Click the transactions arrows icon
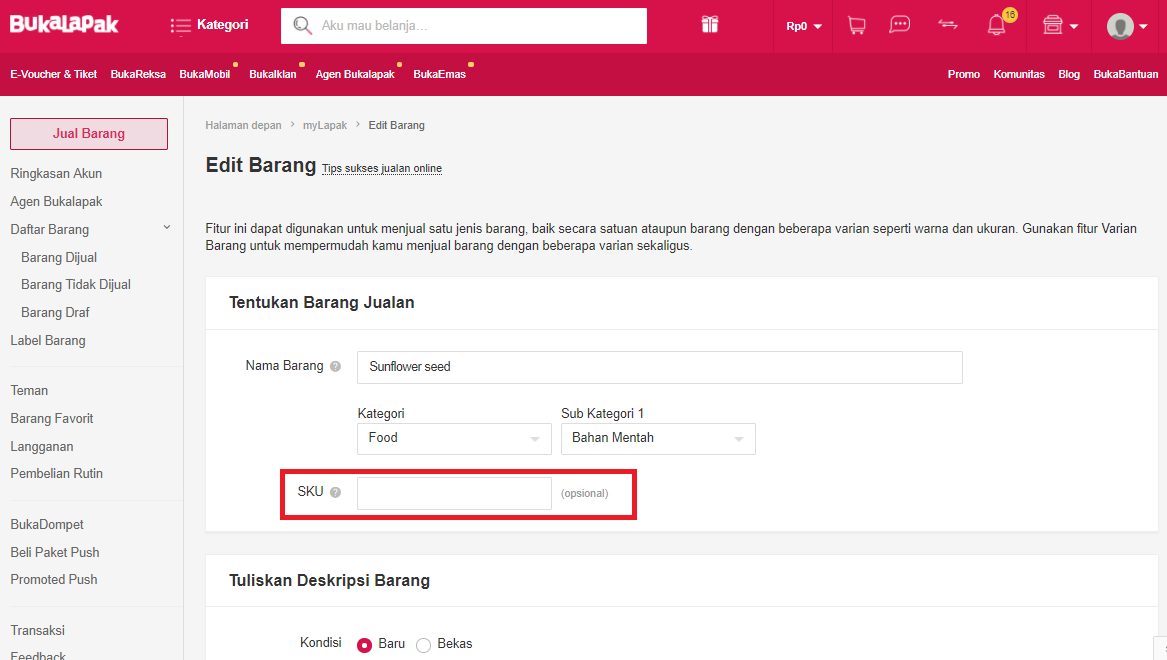 [947, 25]
